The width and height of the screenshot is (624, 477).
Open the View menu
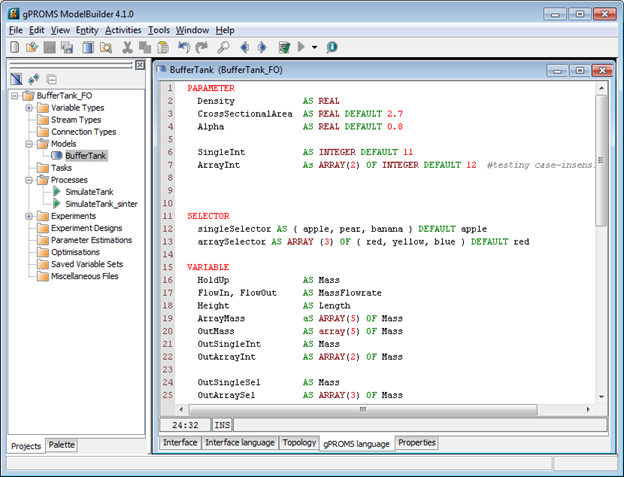coord(60,30)
